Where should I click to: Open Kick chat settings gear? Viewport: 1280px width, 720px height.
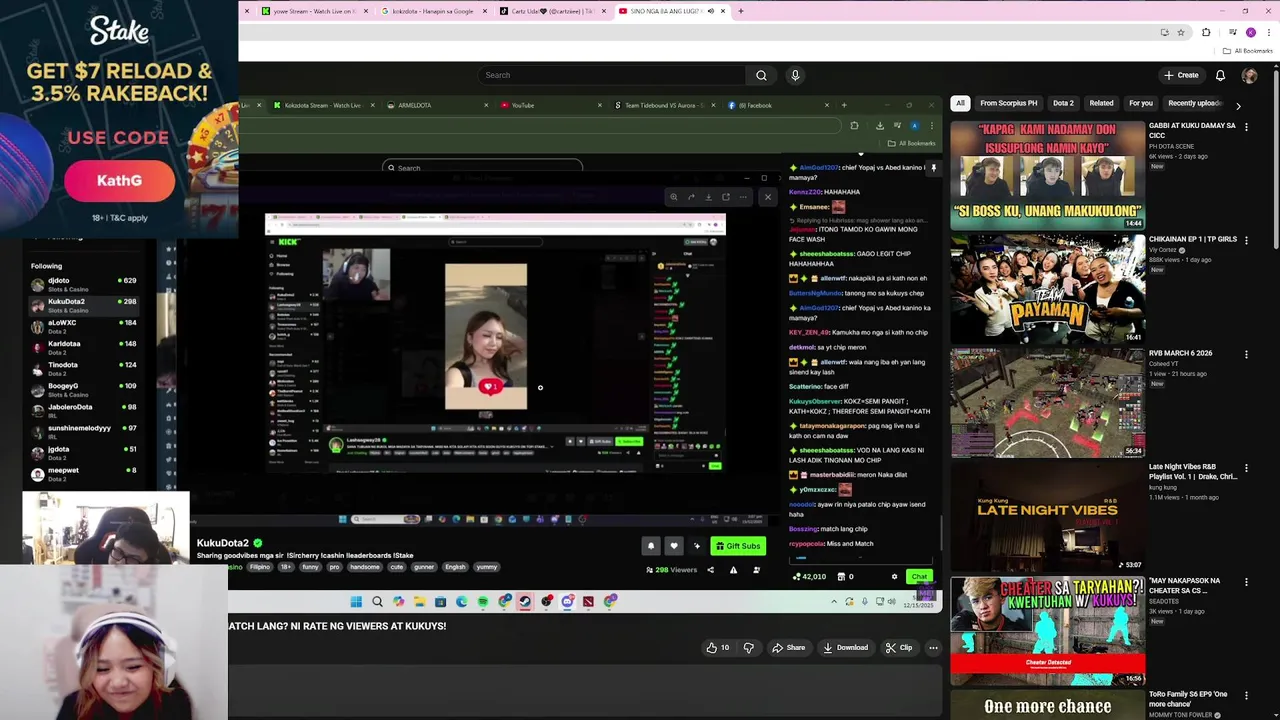coord(894,576)
